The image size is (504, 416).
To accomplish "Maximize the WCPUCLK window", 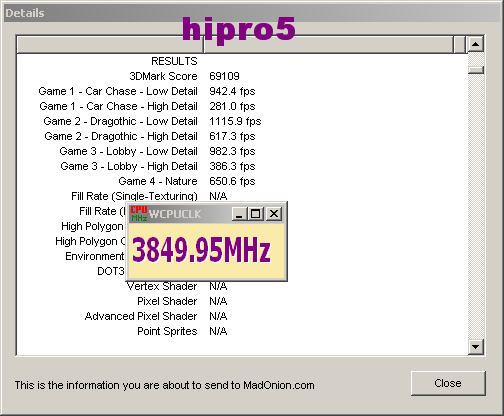I will (255, 214).
